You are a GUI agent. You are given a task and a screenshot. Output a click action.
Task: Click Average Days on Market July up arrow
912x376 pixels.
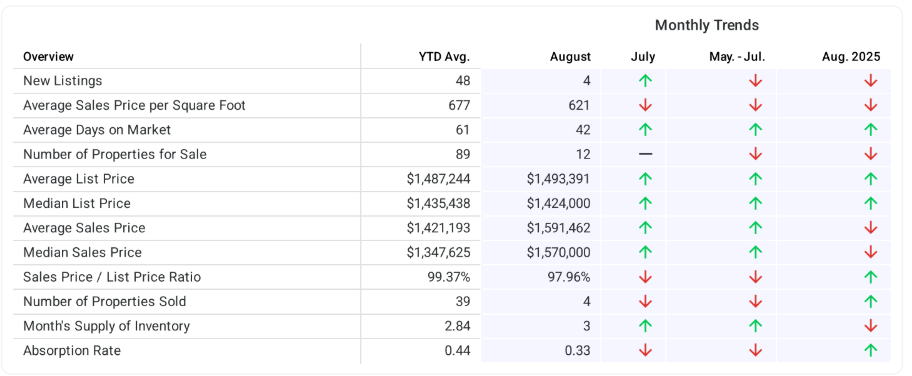coord(644,130)
